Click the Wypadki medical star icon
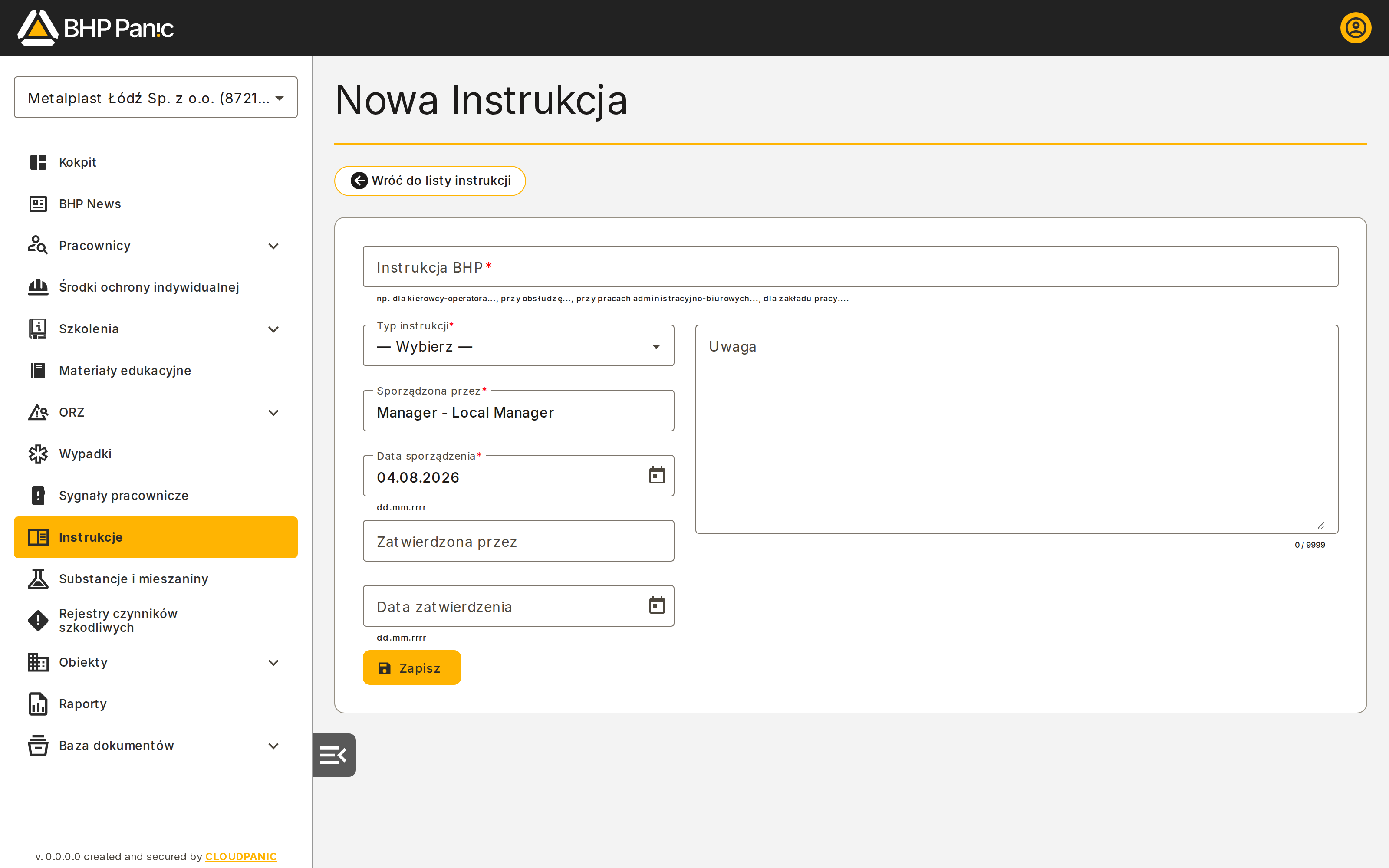This screenshot has width=1389, height=868. click(x=38, y=454)
